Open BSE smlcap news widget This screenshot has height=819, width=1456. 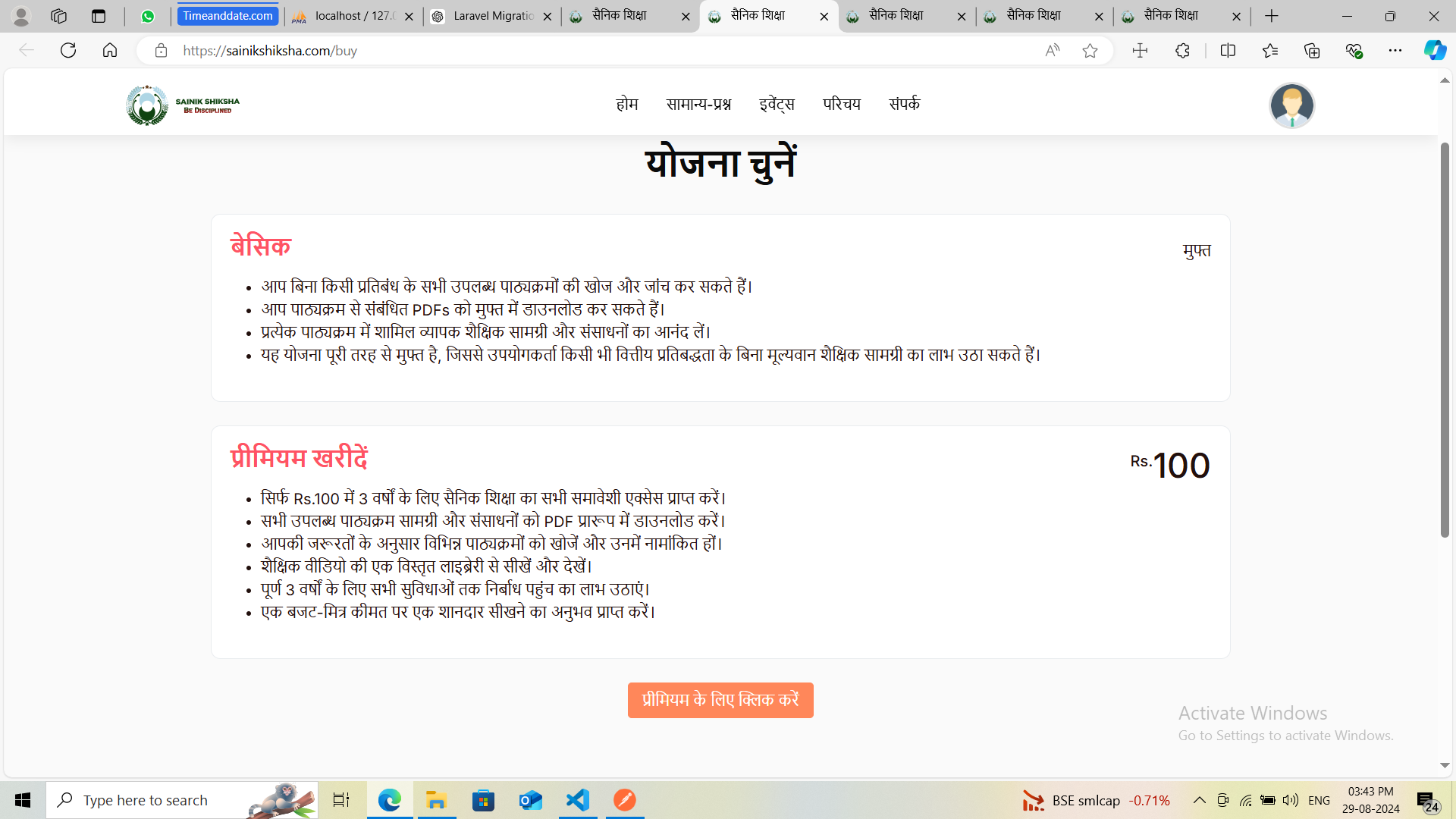tap(1097, 800)
